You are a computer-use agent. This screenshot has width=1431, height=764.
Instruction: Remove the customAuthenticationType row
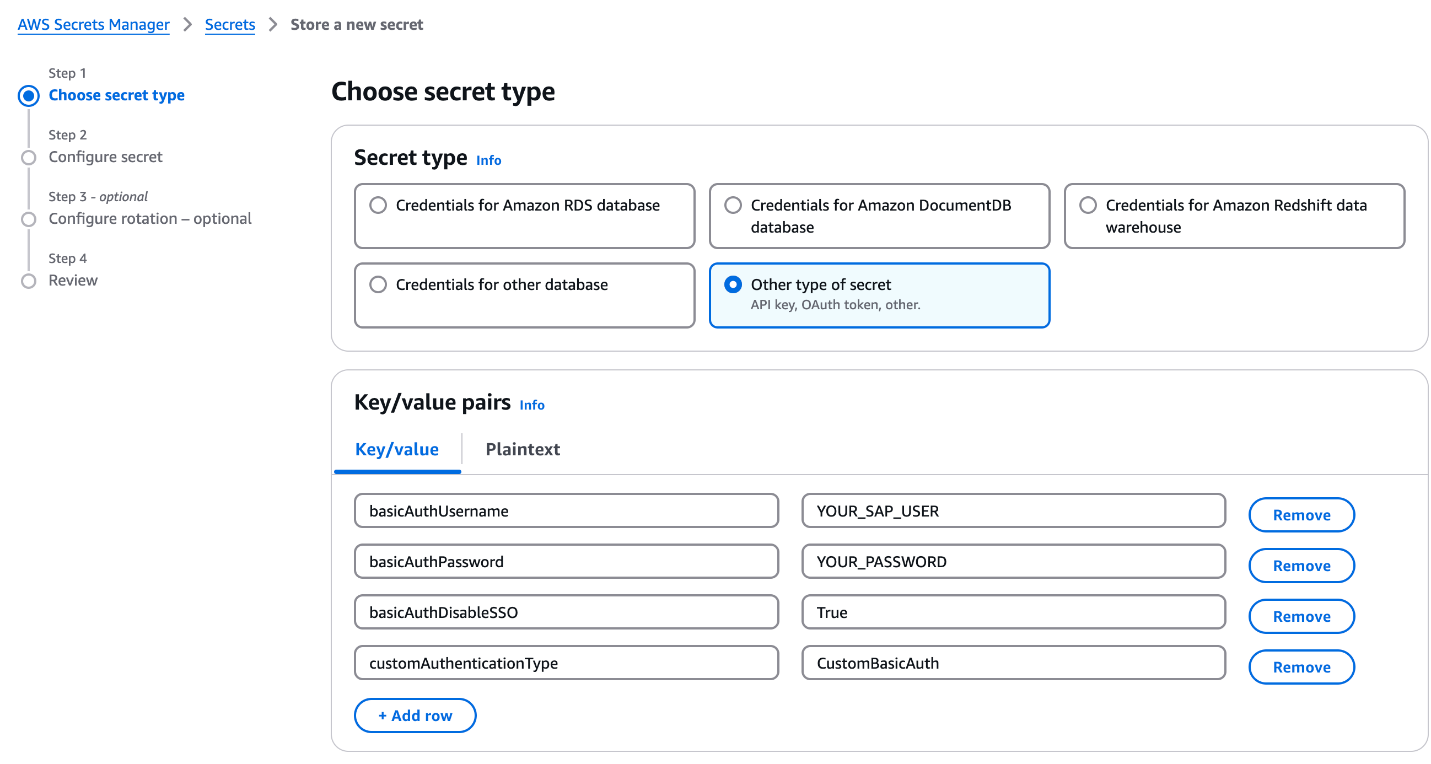pyautogui.click(x=1301, y=667)
